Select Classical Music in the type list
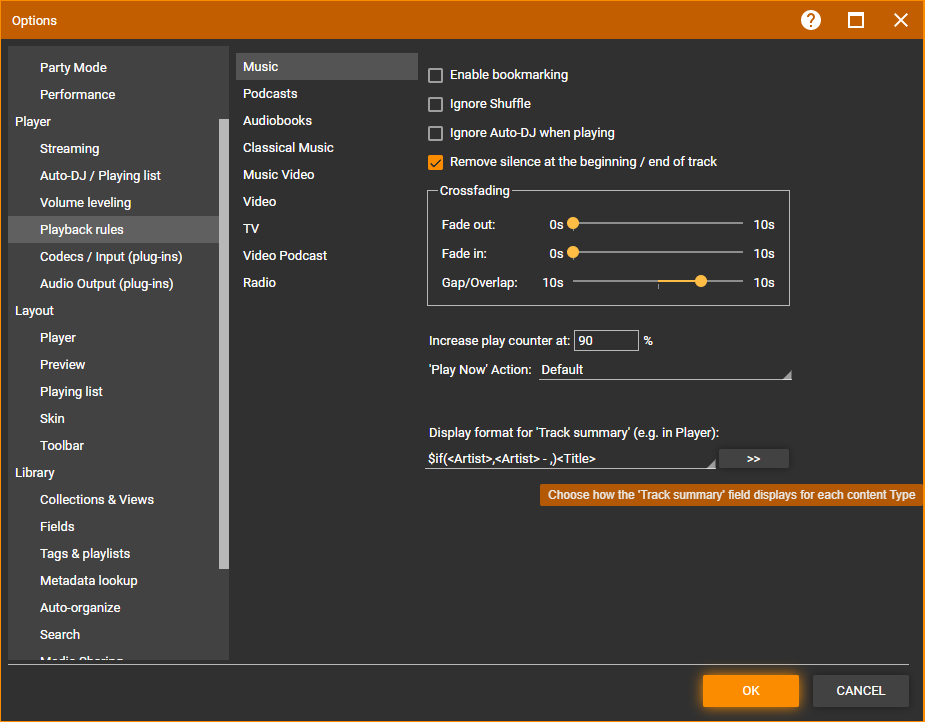This screenshot has width=925, height=722. pos(288,148)
